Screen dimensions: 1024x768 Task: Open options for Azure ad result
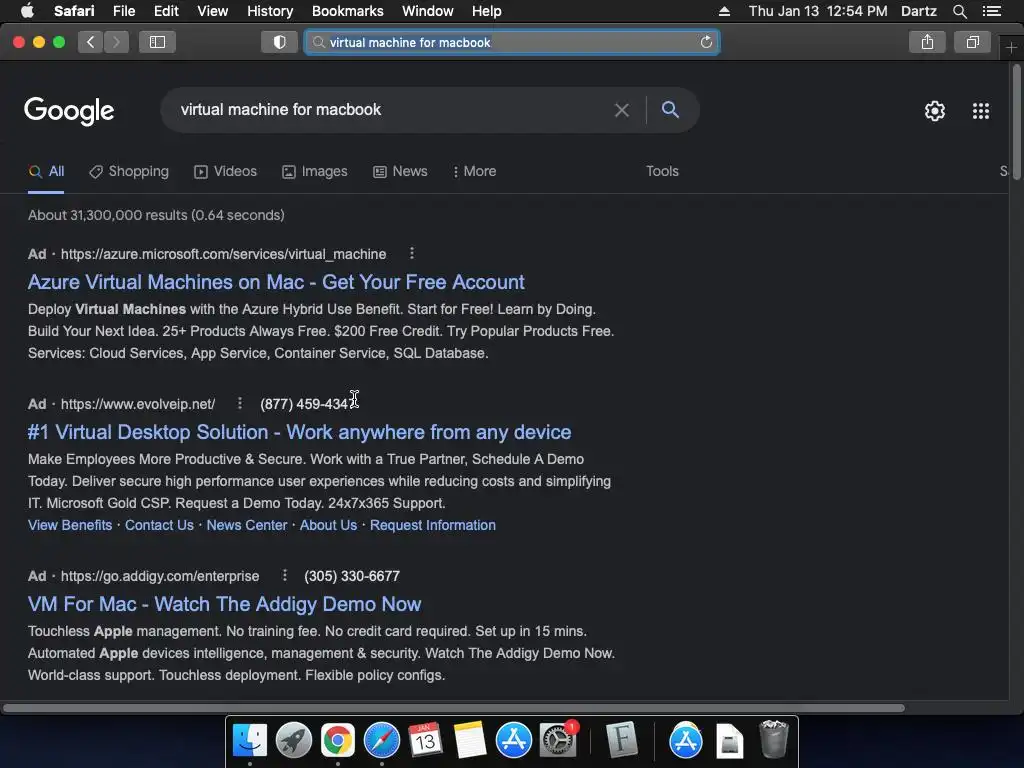click(411, 253)
